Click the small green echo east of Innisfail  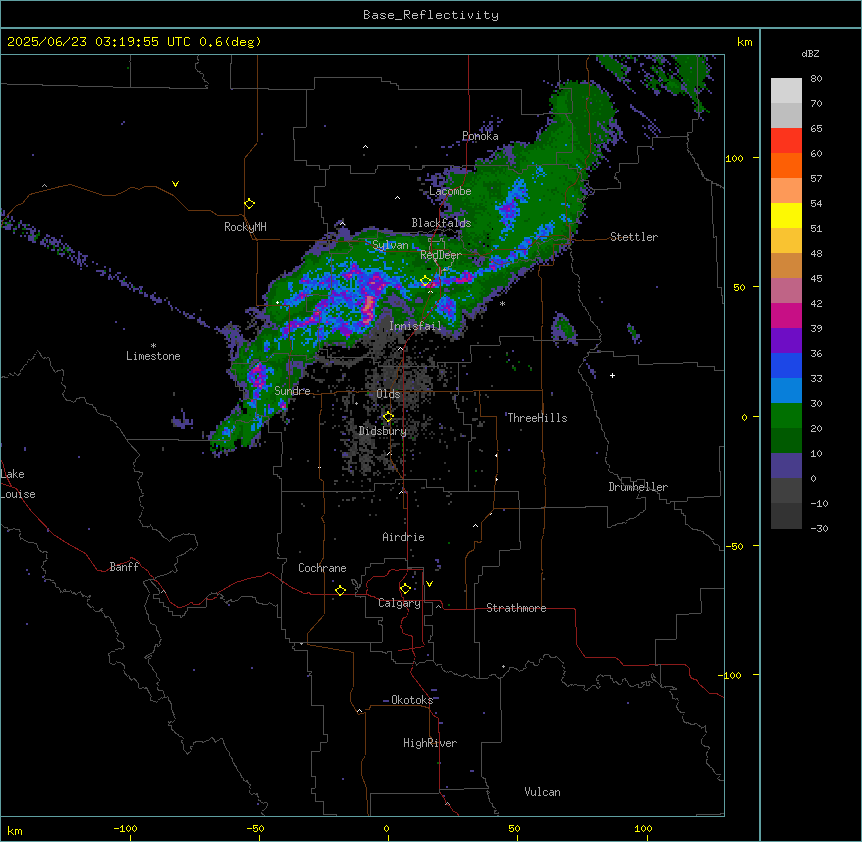coord(563,328)
